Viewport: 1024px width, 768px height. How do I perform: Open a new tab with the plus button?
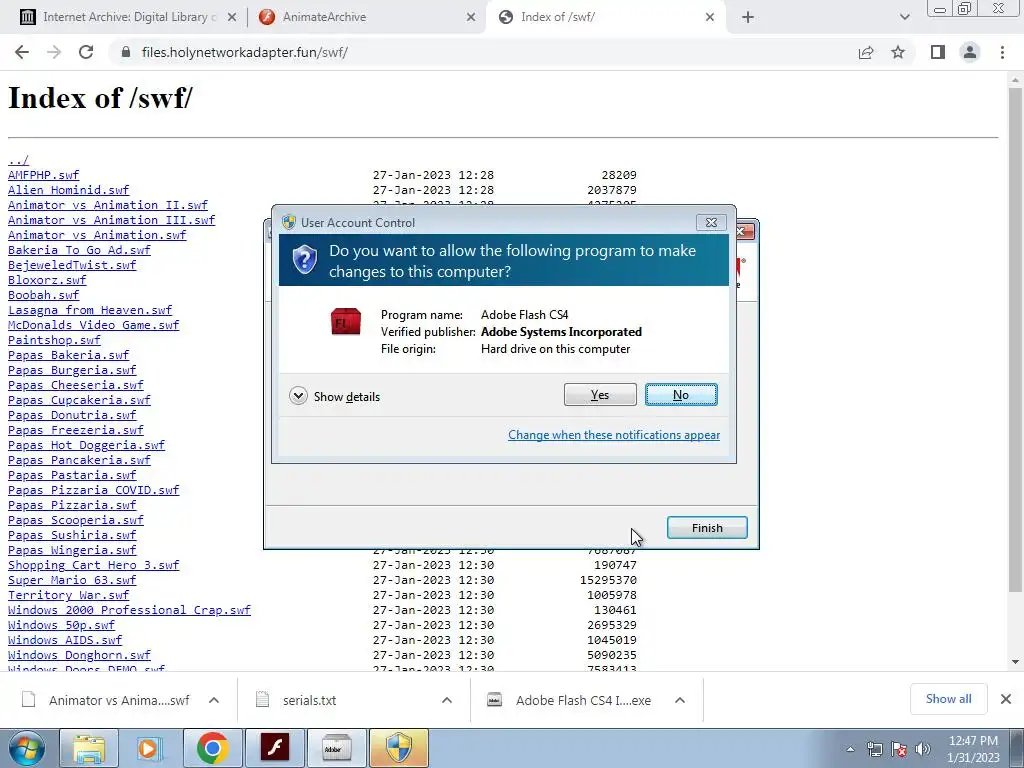[748, 17]
